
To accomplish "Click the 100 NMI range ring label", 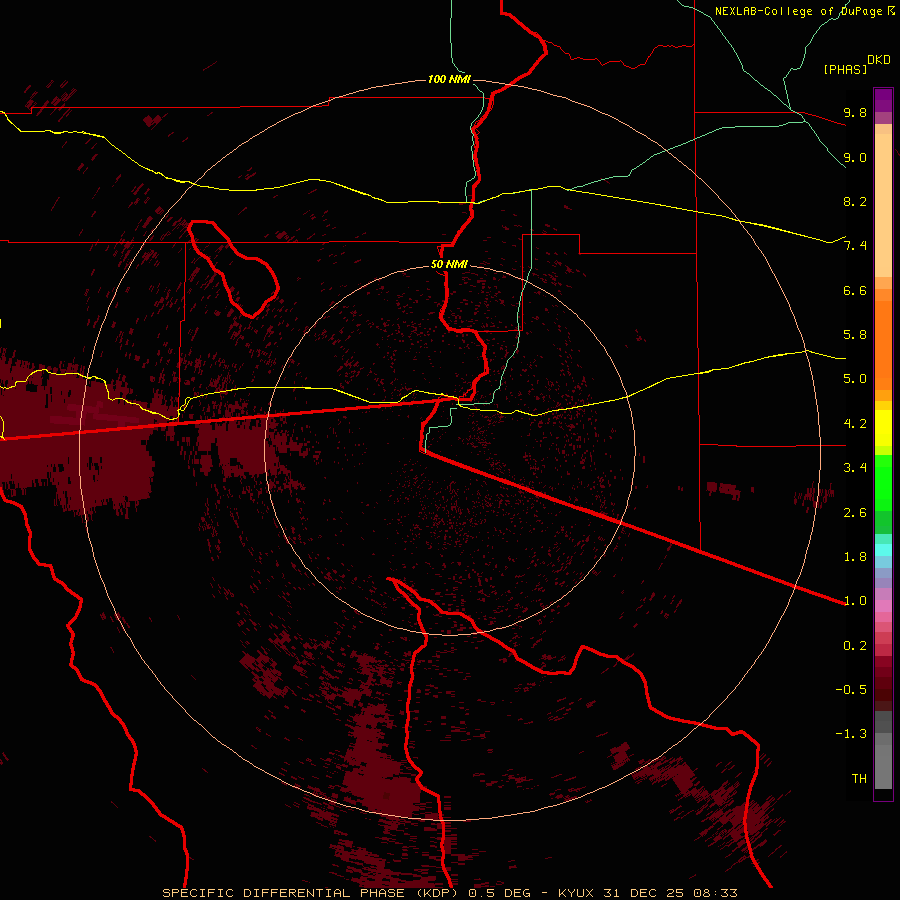I will click(x=449, y=79).
